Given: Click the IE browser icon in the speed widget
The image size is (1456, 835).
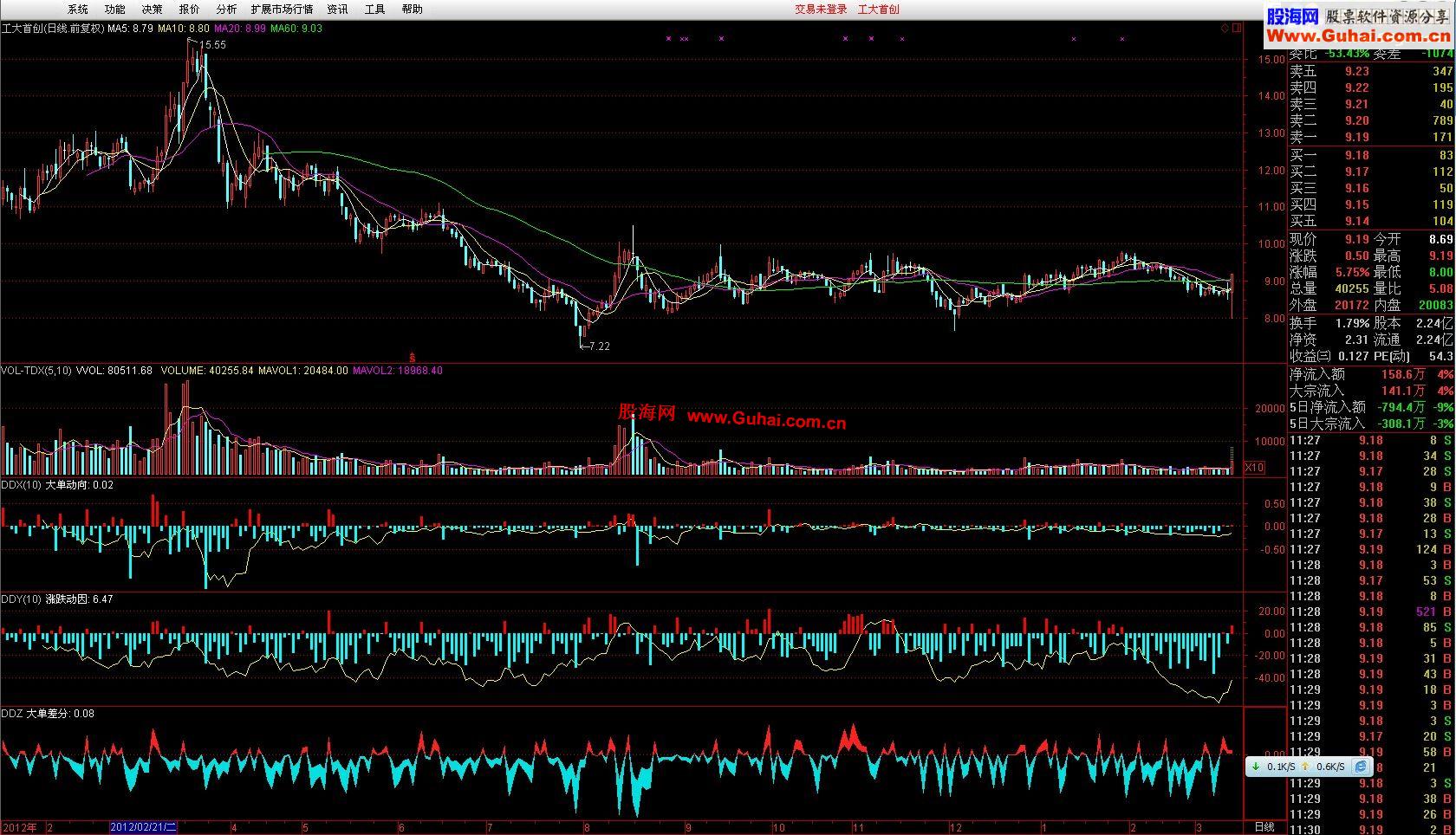Looking at the screenshot, I should [1362, 767].
